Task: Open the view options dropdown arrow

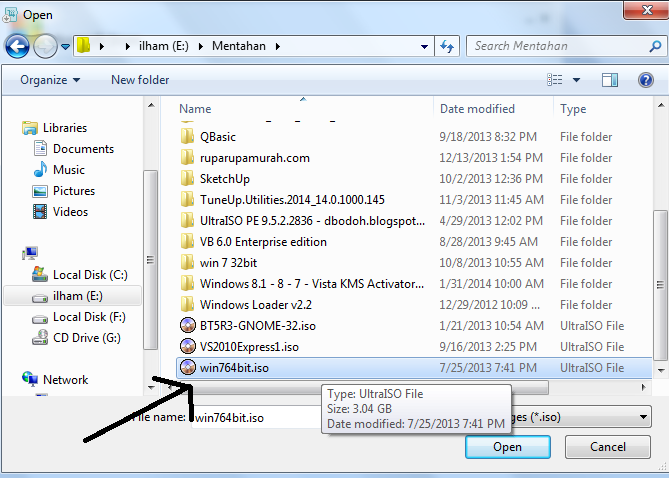Action: point(576,80)
